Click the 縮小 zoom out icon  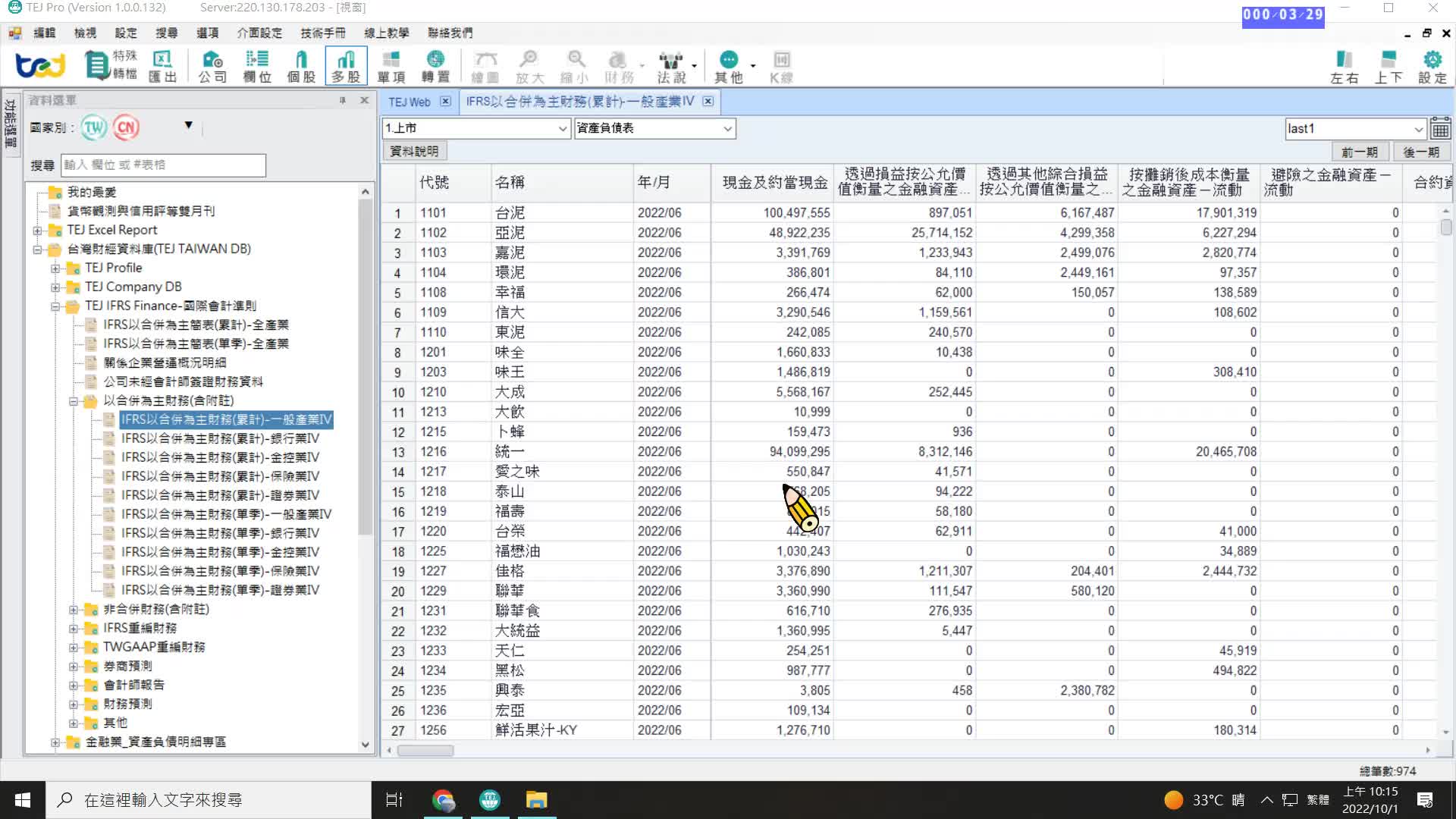(575, 66)
